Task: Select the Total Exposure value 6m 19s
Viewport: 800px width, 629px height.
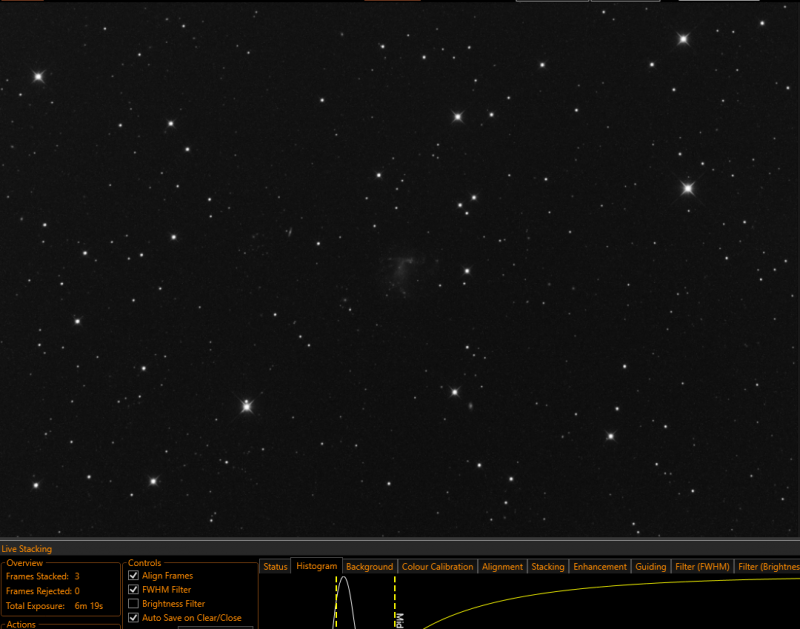Action: pyautogui.click(x=89, y=606)
